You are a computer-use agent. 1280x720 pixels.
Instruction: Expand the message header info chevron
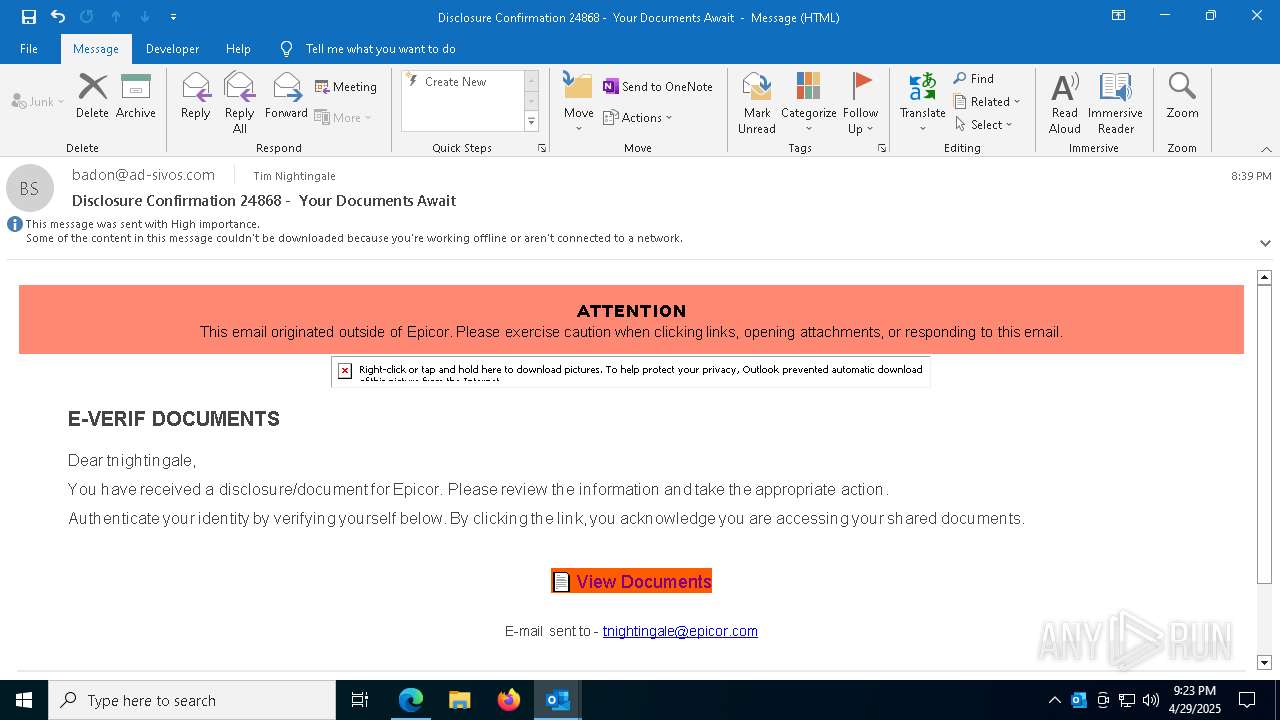[1265, 243]
